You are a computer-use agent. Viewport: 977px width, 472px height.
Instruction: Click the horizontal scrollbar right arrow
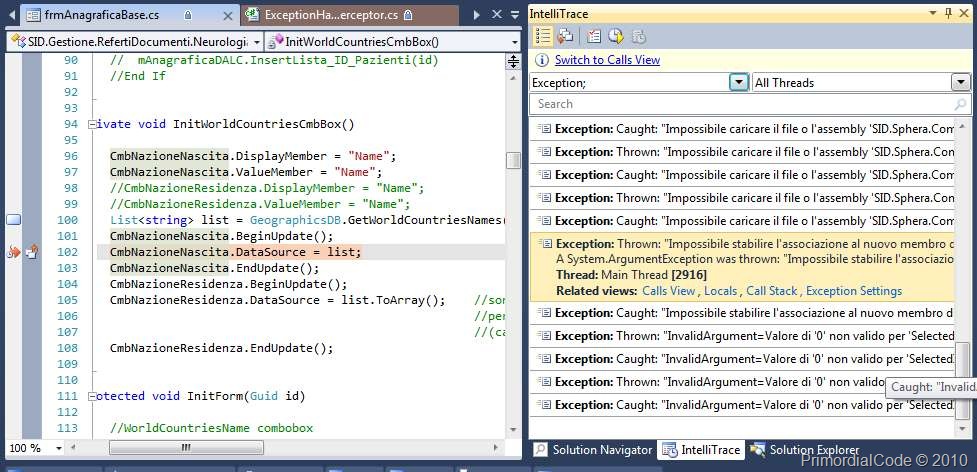(x=496, y=448)
